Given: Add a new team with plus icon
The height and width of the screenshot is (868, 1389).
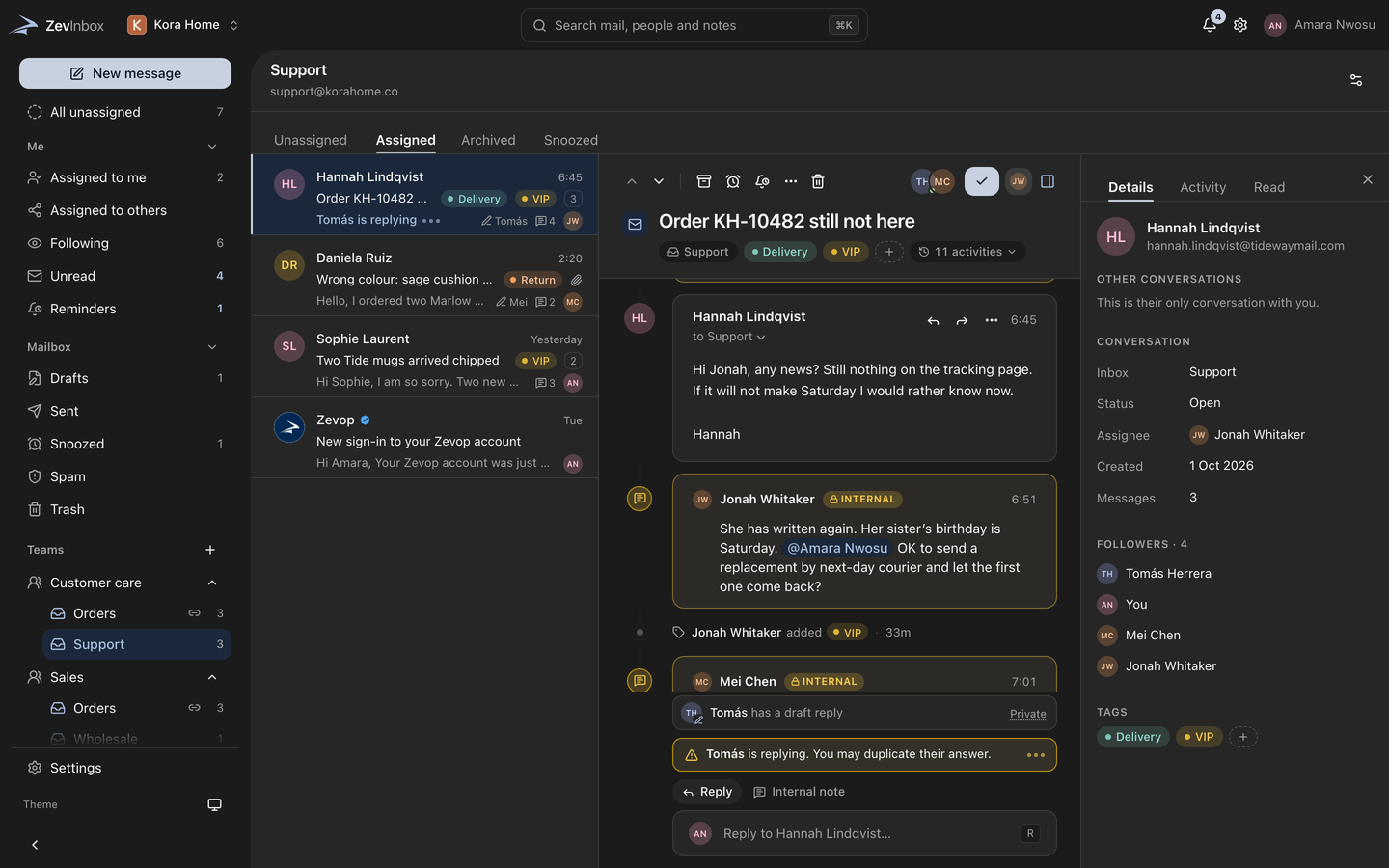Looking at the screenshot, I should pyautogui.click(x=210, y=550).
